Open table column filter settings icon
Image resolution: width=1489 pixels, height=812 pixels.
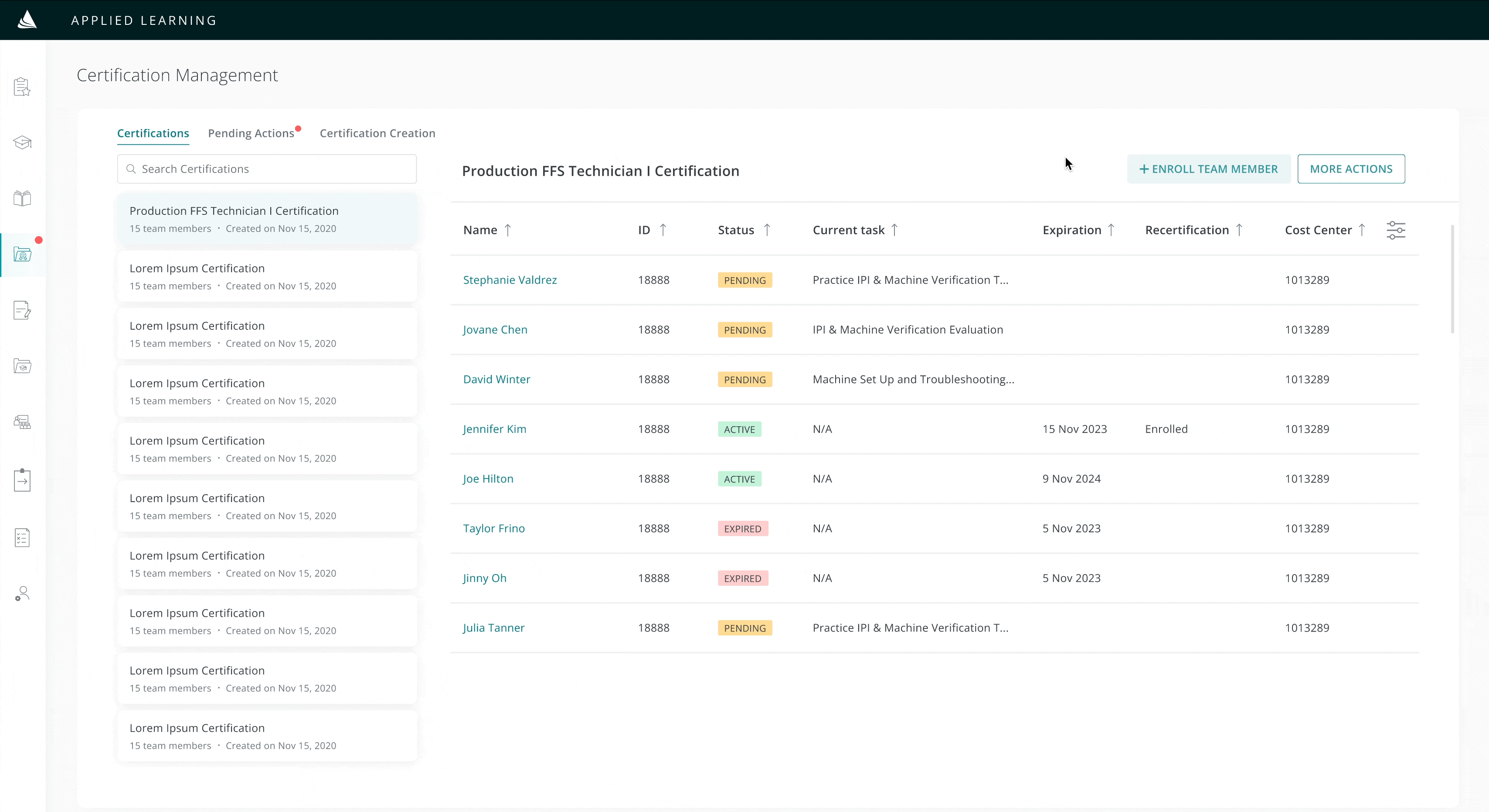[1395, 230]
